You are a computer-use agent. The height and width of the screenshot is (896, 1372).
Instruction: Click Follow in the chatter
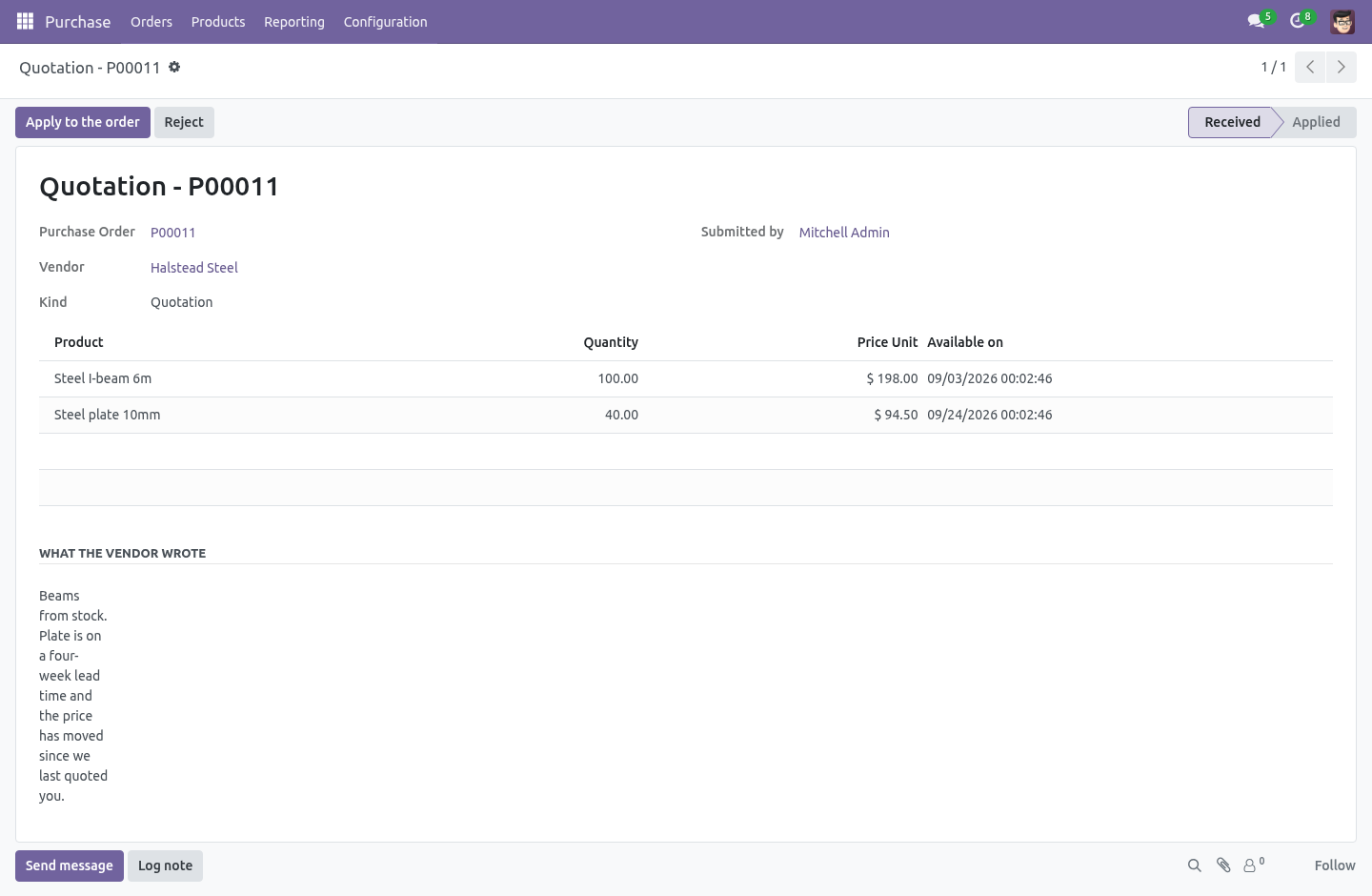coord(1335,865)
